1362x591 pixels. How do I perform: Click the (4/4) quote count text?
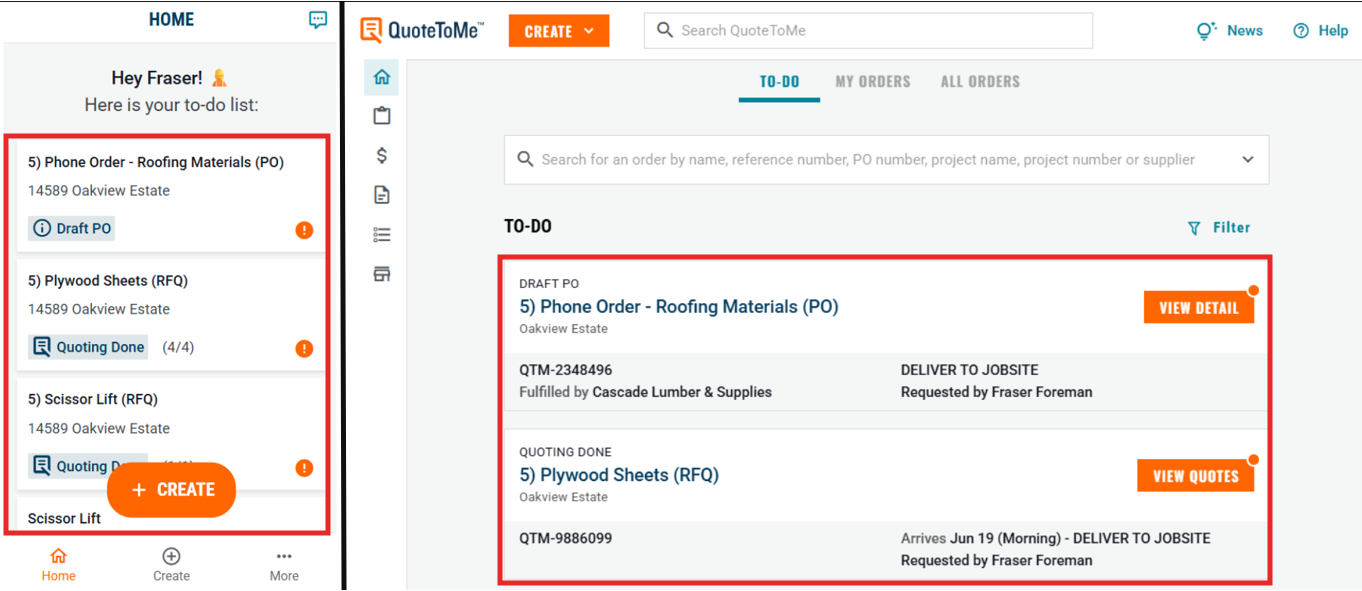[178, 348]
